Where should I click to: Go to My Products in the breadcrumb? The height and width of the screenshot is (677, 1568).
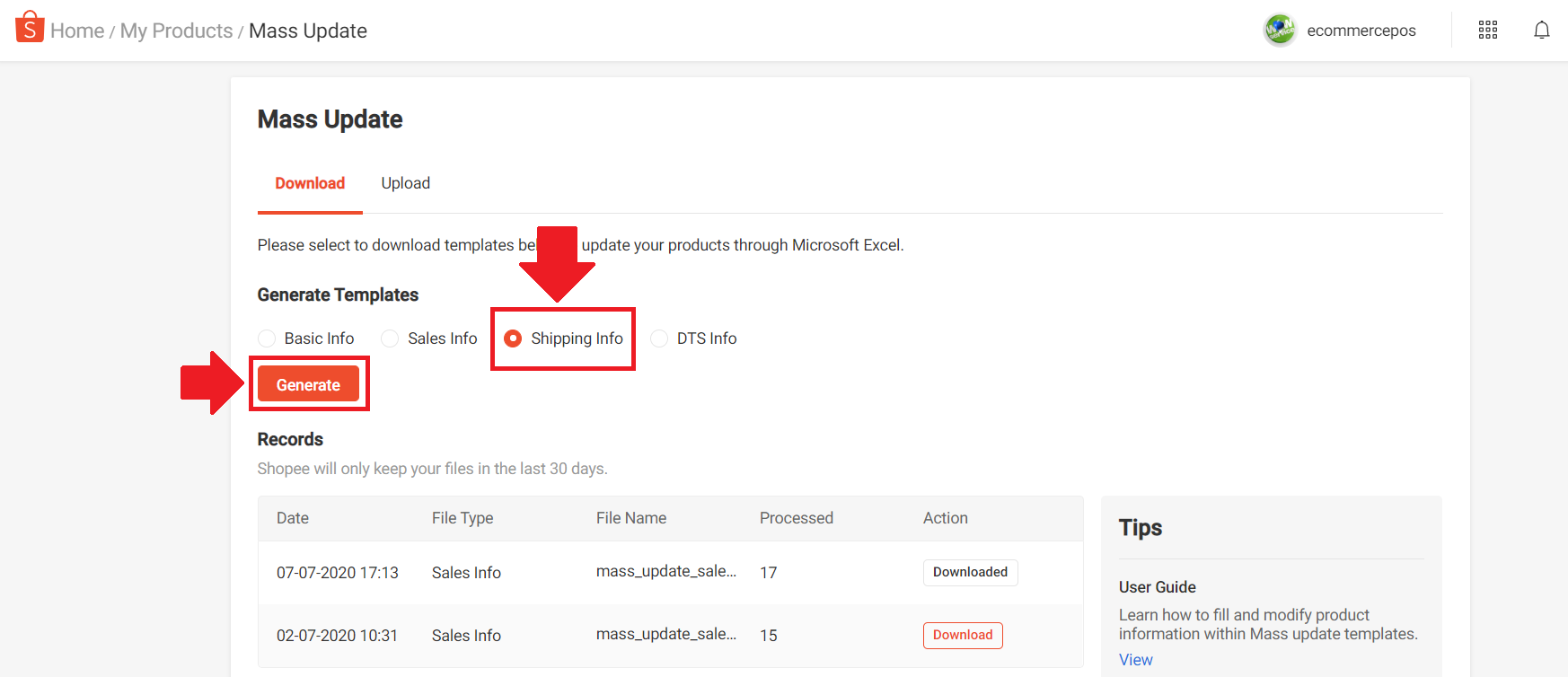tap(176, 31)
